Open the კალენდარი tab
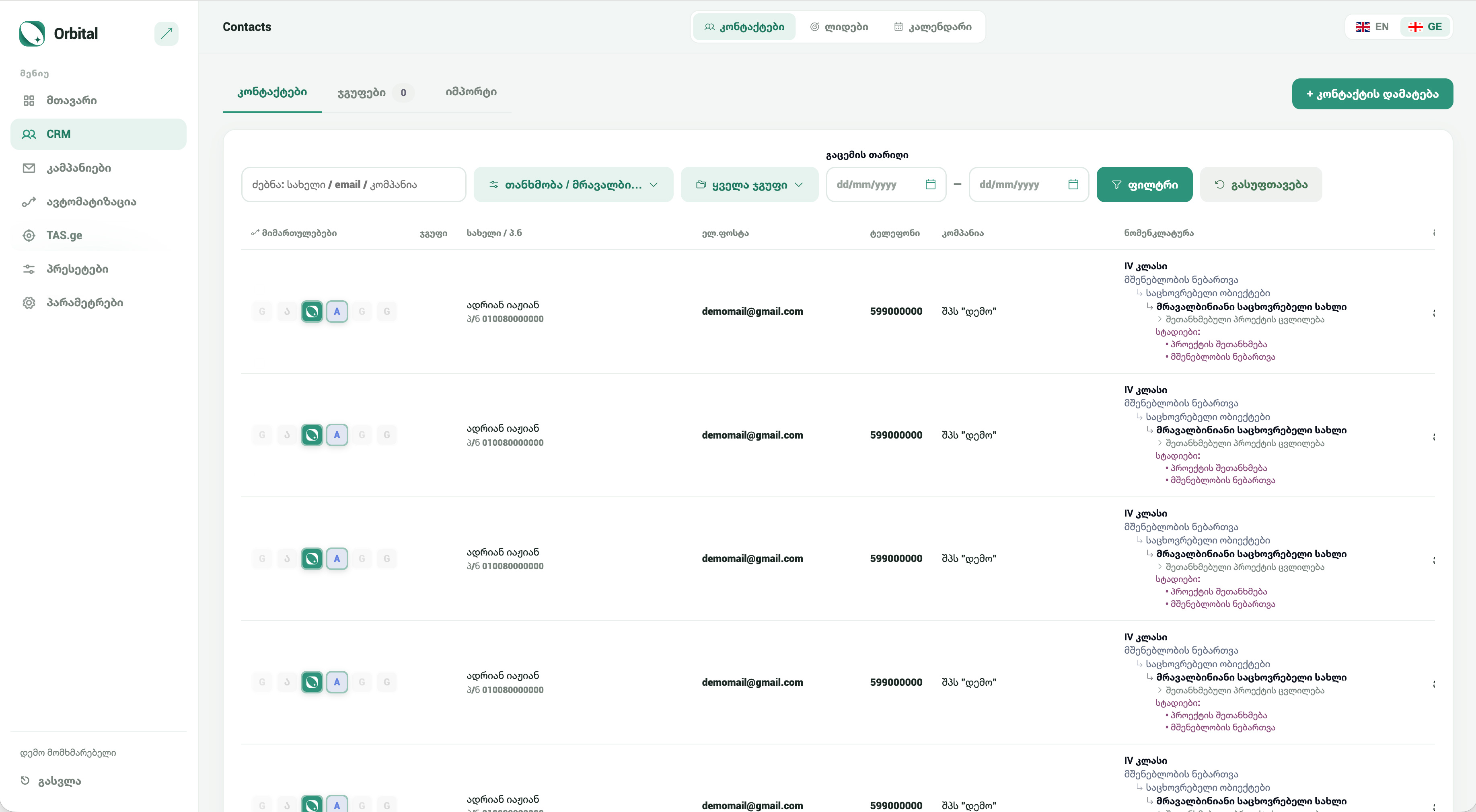Screen dimensions: 1476x812 (933, 27)
